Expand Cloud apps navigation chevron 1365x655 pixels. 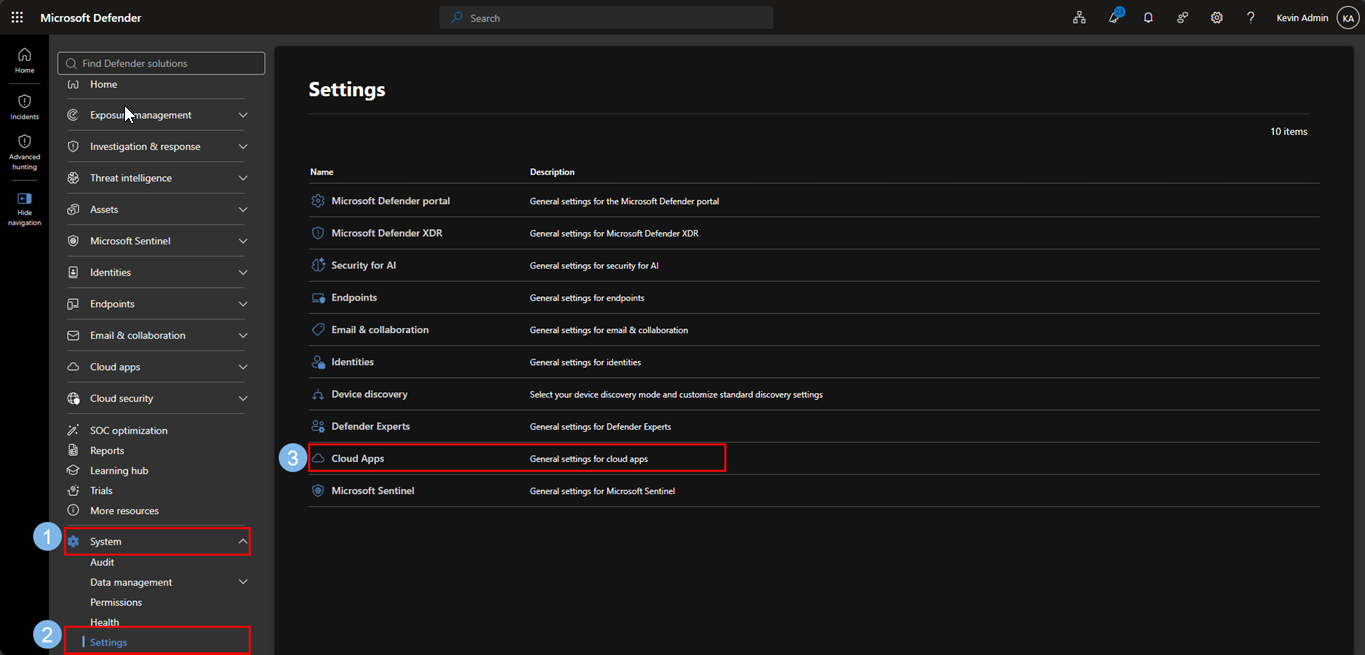(x=243, y=367)
